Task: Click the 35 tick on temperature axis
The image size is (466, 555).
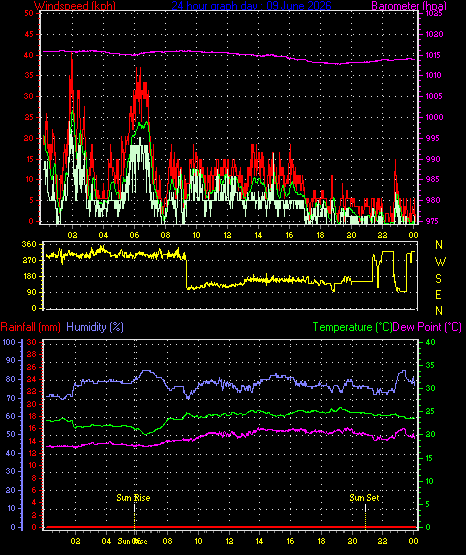Action: coord(430,365)
